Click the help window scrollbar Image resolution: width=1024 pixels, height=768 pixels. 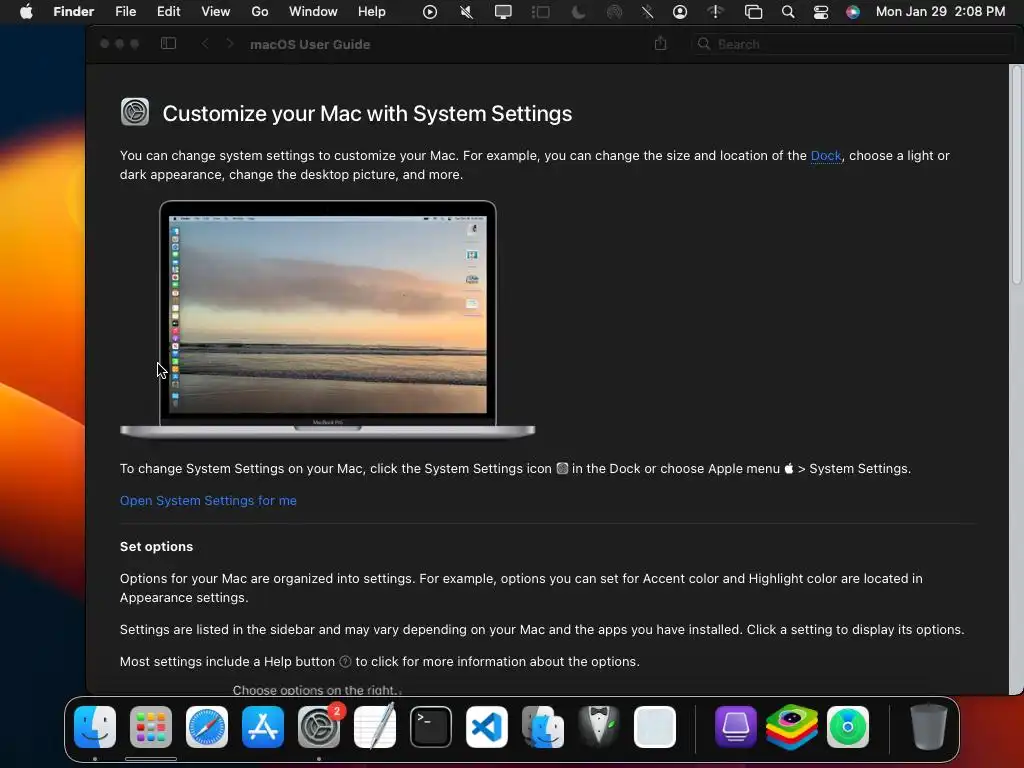coord(1016,176)
